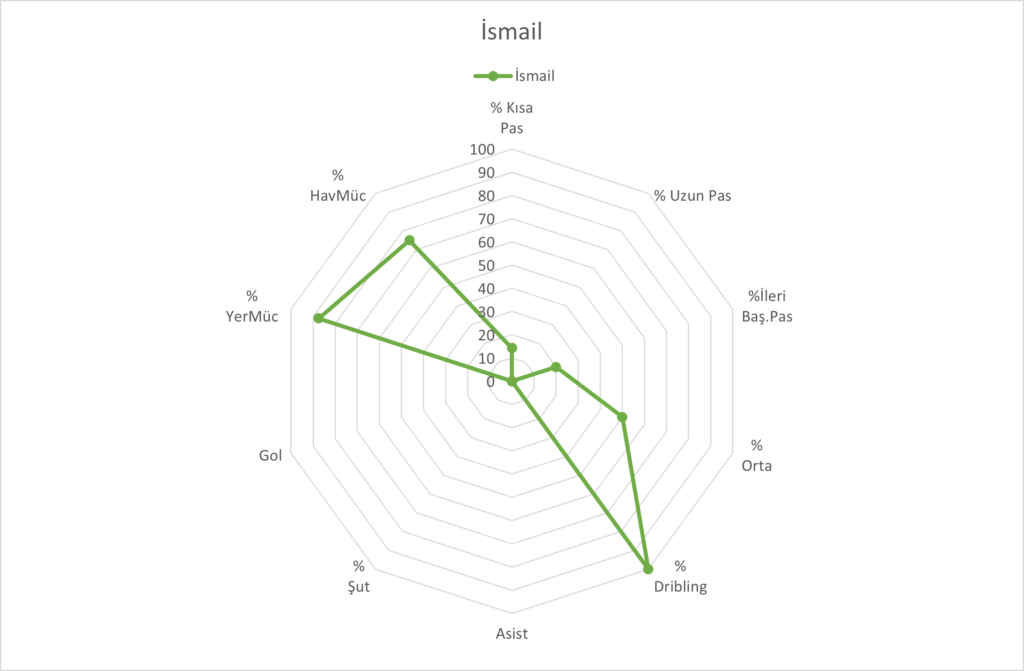This screenshot has height=671, width=1024.
Task: Select the İsmail legend entry text
Action: click(534, 74)
